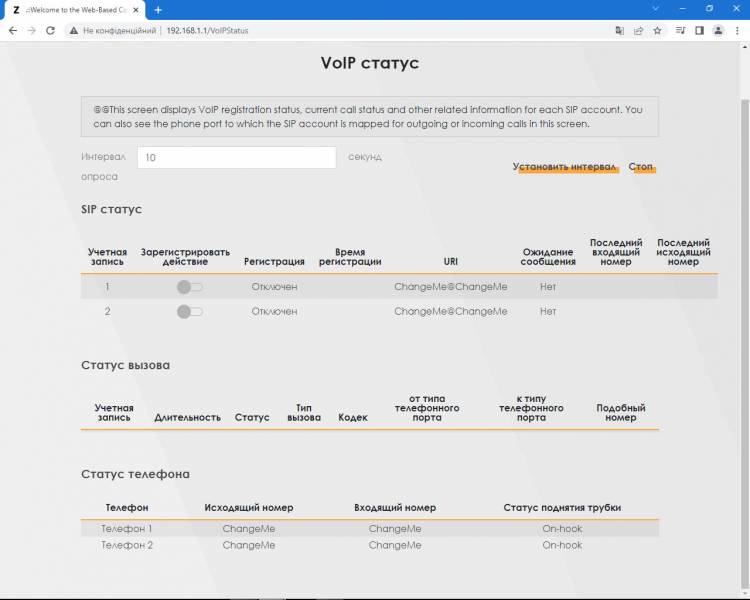The height and width of the screenshot is (600, 750).
Task: Open the Chrome three-dot menu
Action: [x=737, y=31]
